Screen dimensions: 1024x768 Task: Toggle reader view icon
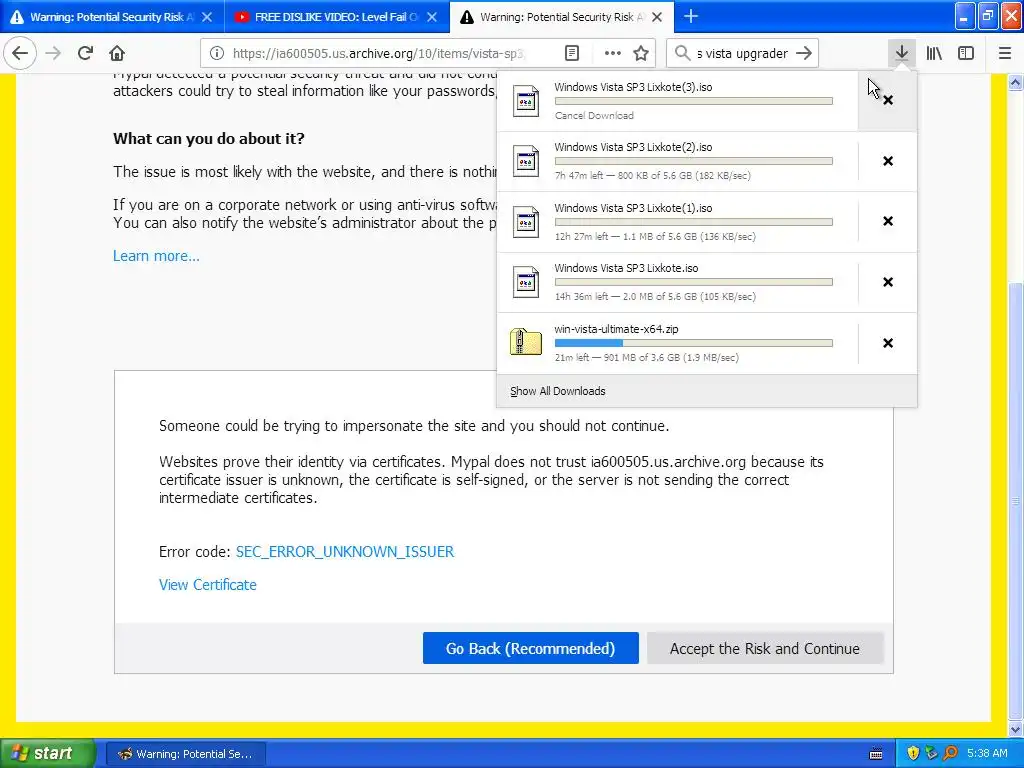(x=571, y=53)
